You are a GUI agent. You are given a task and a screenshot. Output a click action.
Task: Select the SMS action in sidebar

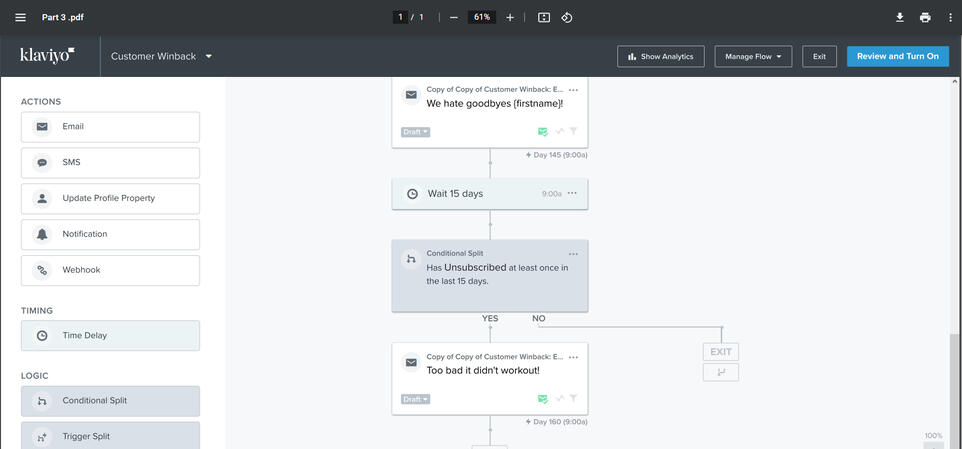pyautogui.click(x=110, y=163)
